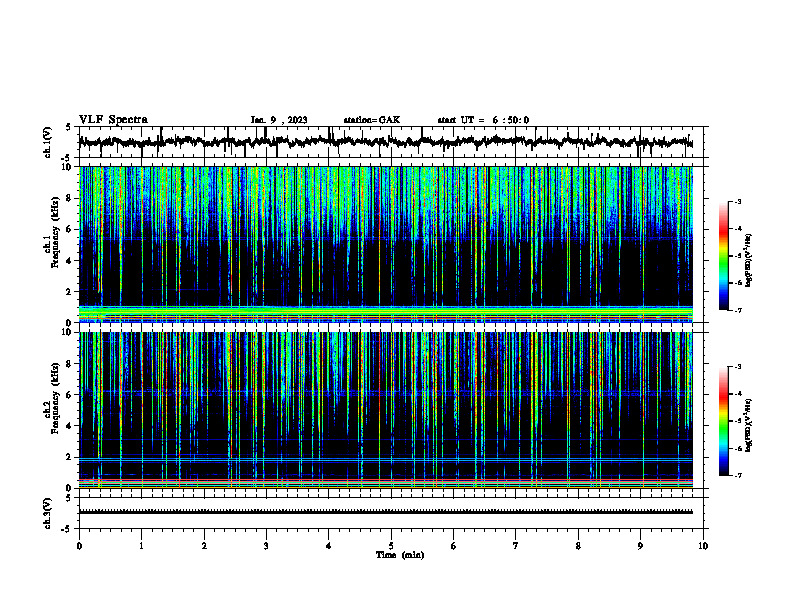The image size is (792, 612).
Task: Click the -3 label on upper color scale
Action: [x=738, y=202]
